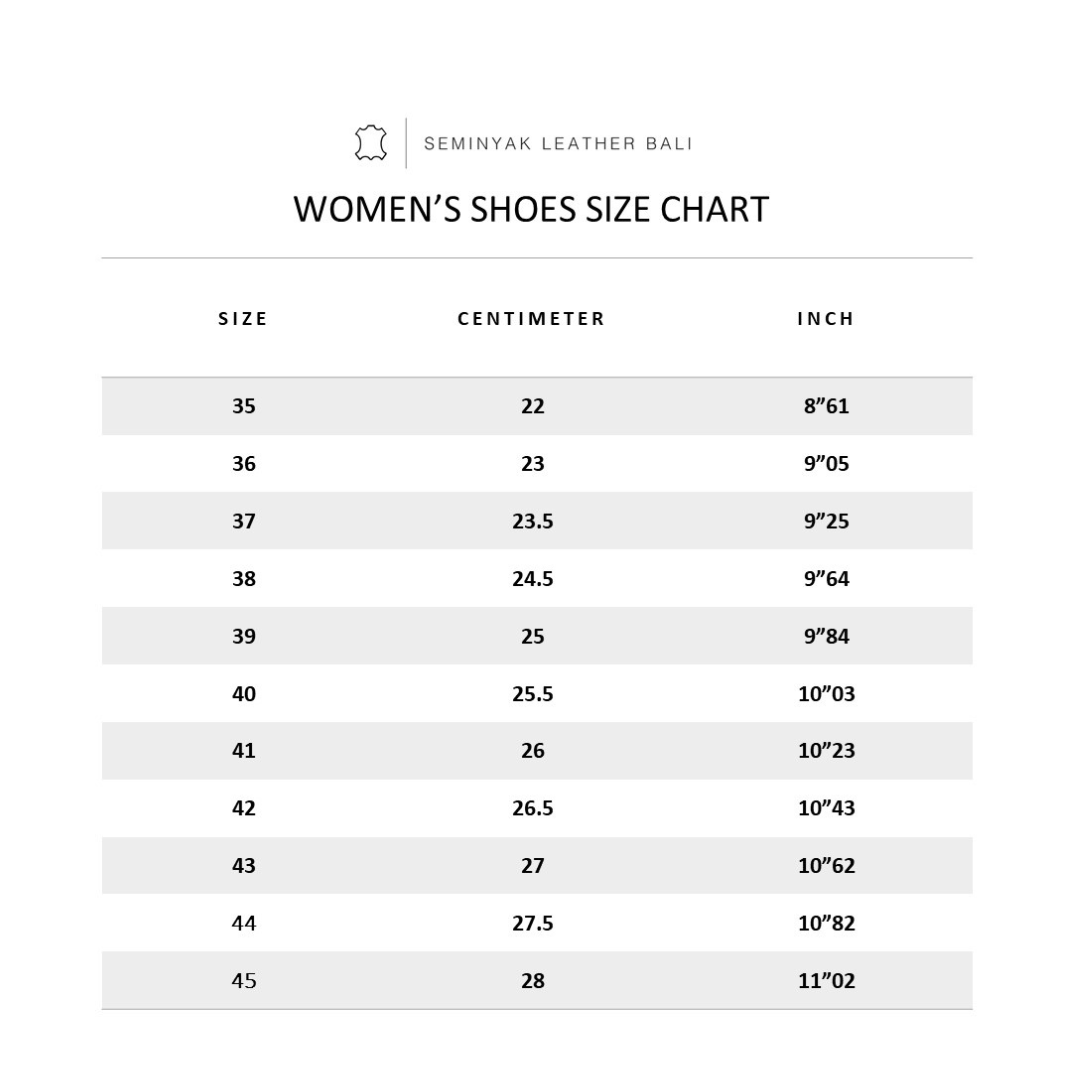The image size is (1080, 1080).
Task: Select size 45 in the table
Action: 244,981
